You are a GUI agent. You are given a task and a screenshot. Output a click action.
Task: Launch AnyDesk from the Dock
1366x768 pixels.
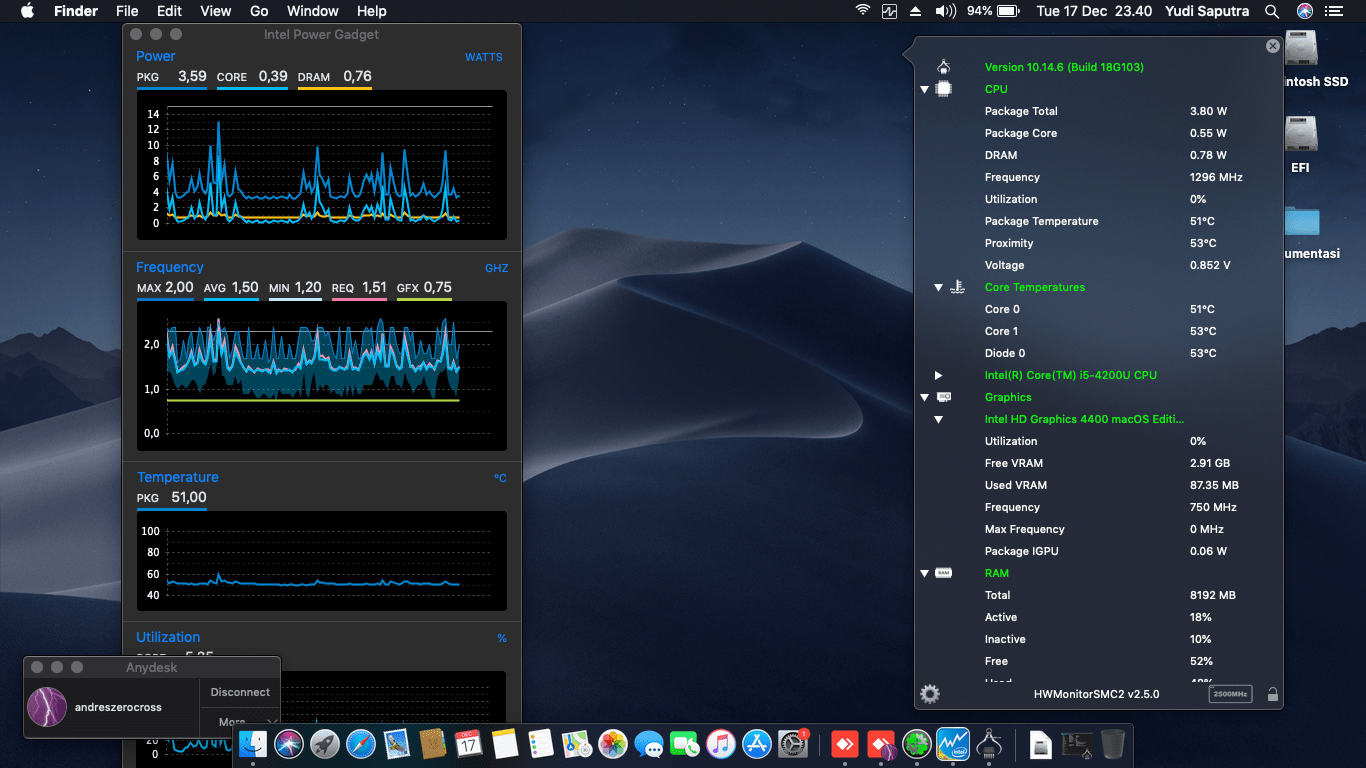(845, 744)
